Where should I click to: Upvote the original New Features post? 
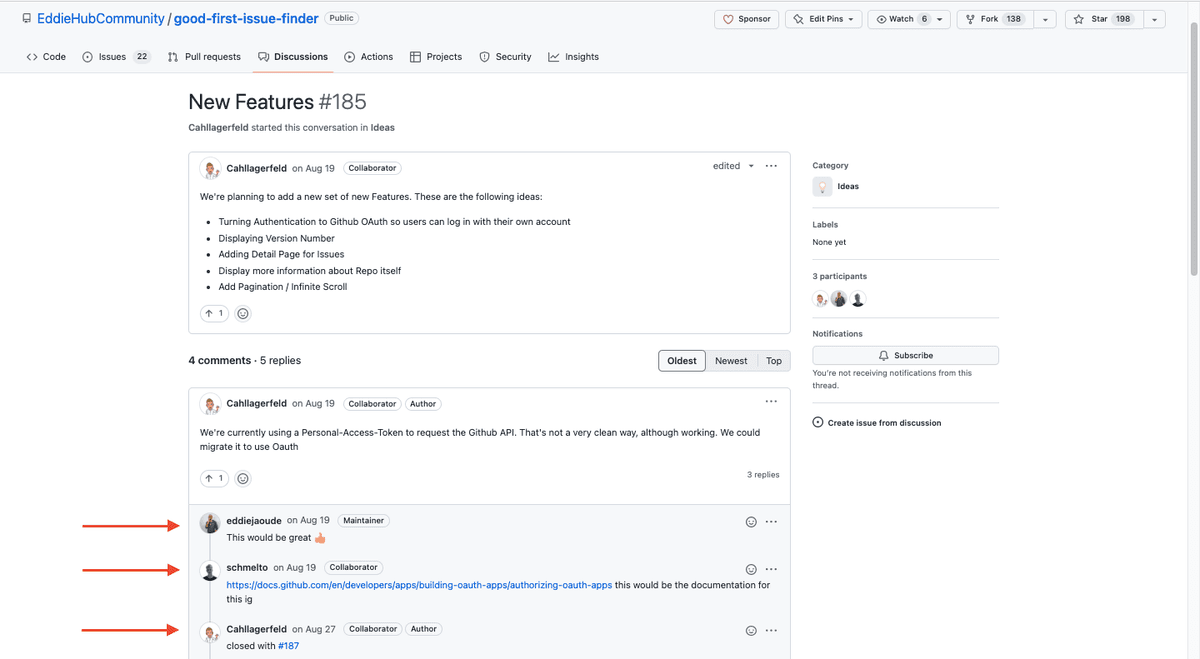214,314
